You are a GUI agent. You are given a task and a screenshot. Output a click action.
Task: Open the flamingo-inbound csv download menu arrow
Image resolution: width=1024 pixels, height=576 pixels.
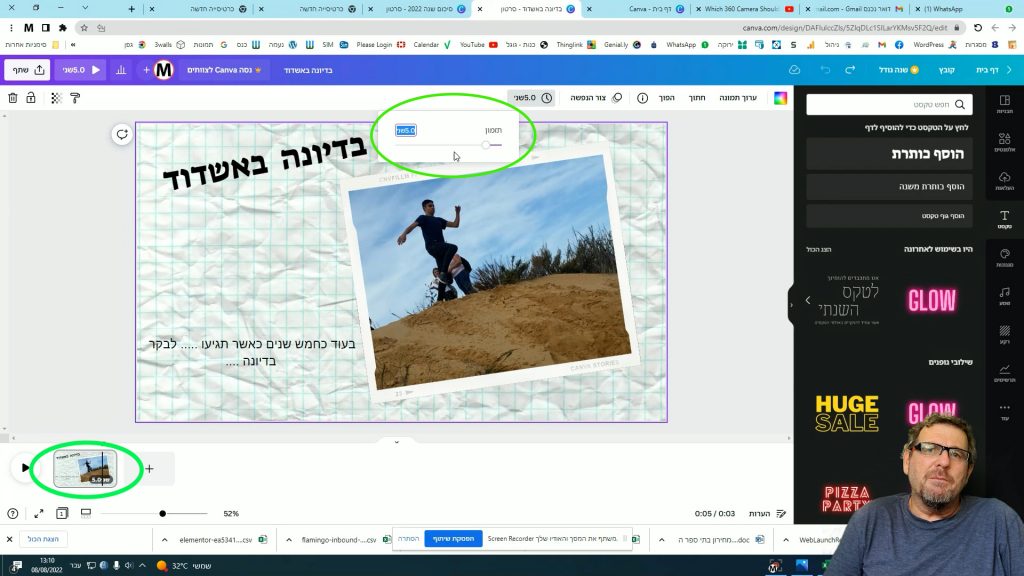click(289, 539)
